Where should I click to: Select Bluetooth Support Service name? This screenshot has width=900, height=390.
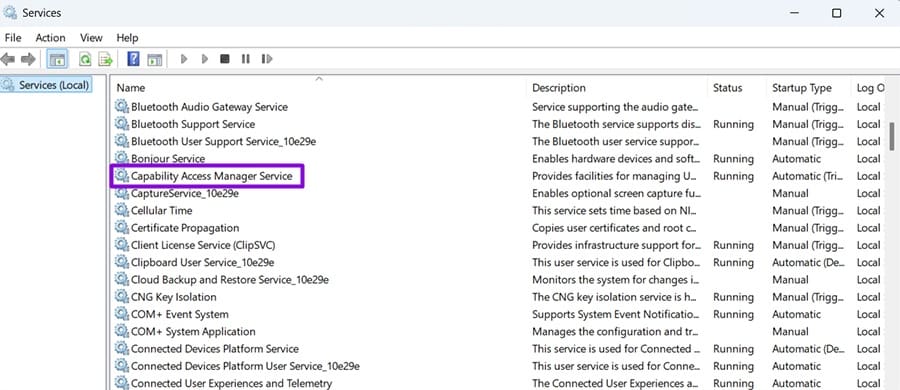[193, 124]
